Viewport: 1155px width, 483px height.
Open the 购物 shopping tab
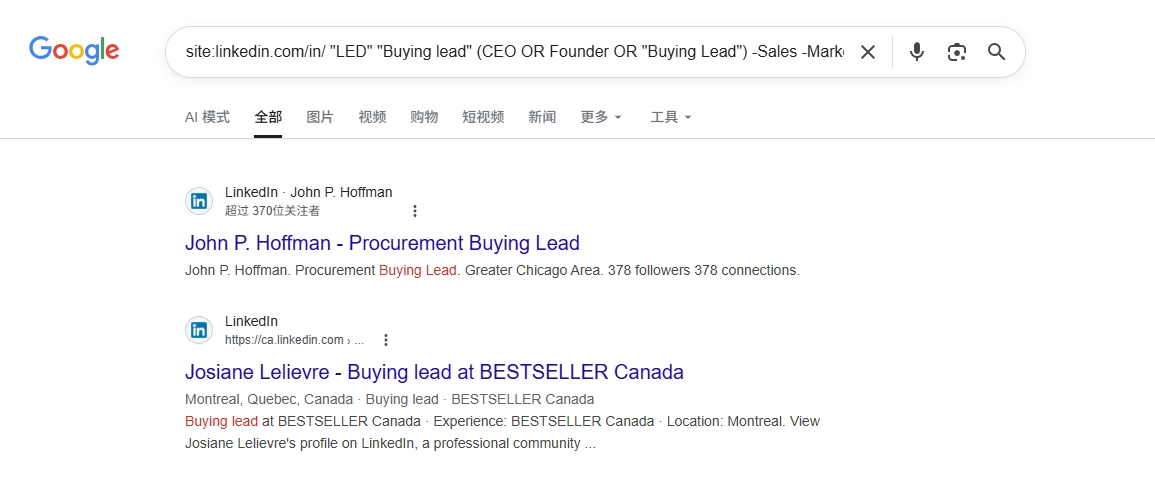coord(424,117)
